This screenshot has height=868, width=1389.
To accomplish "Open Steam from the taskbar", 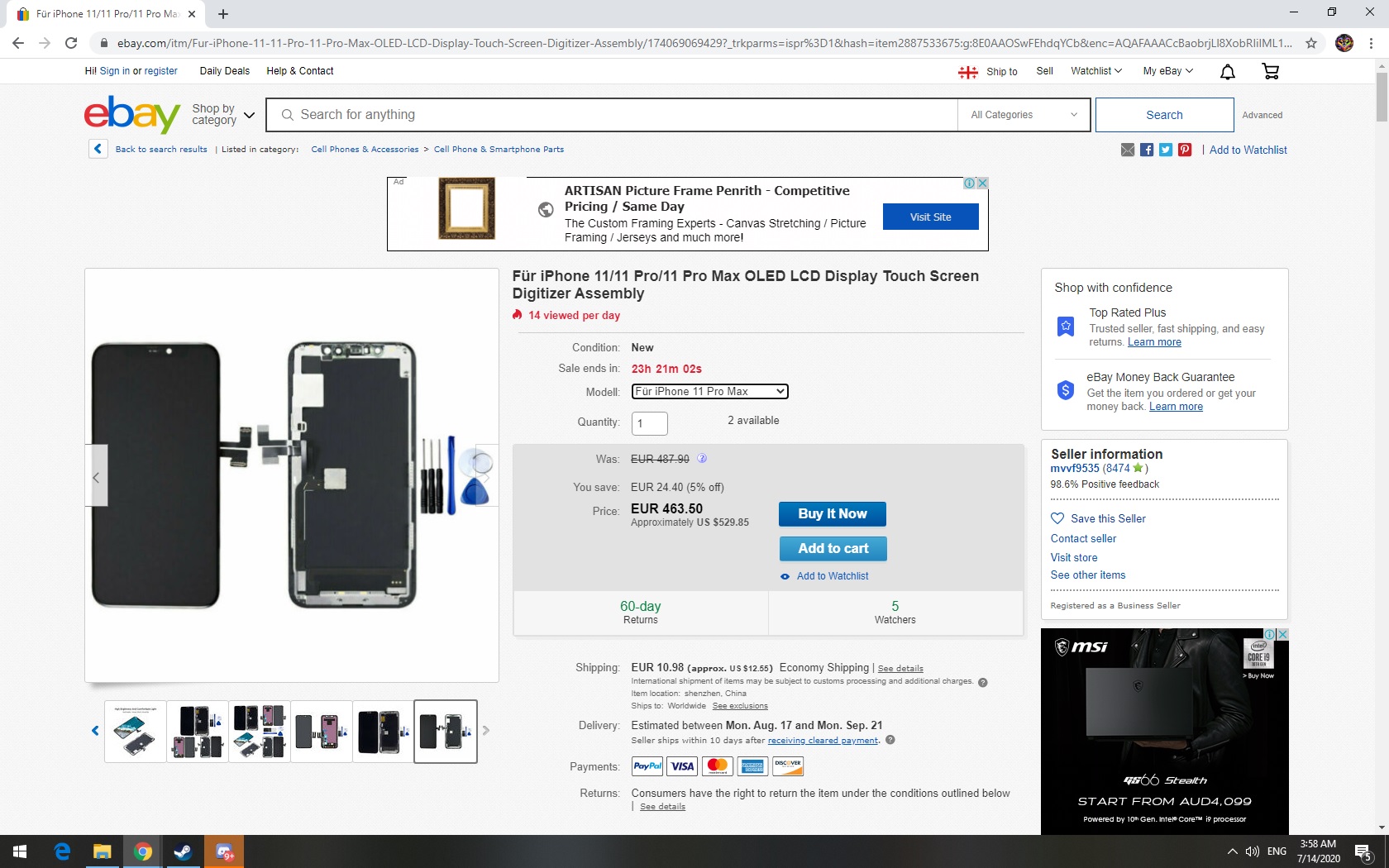I will pos(183,851).
